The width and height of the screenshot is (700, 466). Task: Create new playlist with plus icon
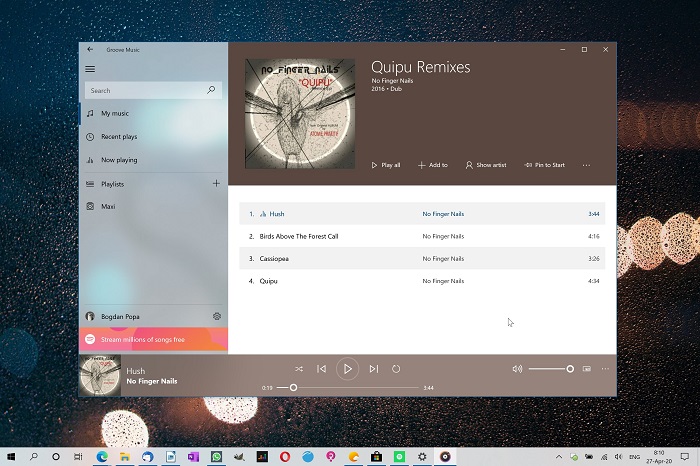pyautogui.click(x=216, y=183)
